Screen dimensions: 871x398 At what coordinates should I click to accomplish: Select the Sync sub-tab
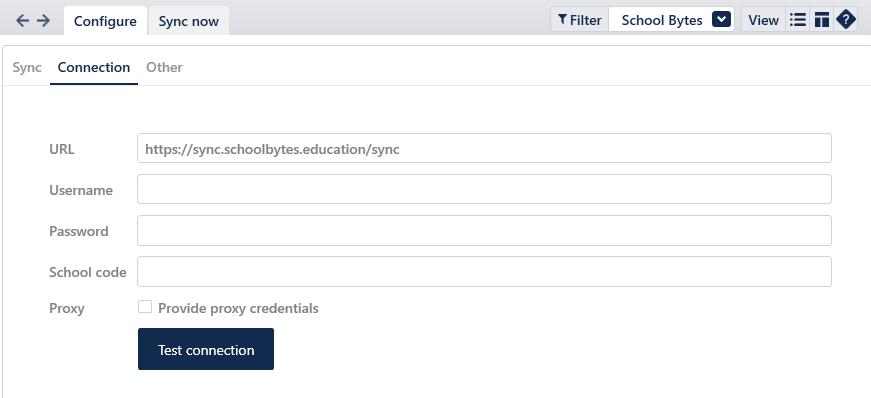[x=27, y=67]
